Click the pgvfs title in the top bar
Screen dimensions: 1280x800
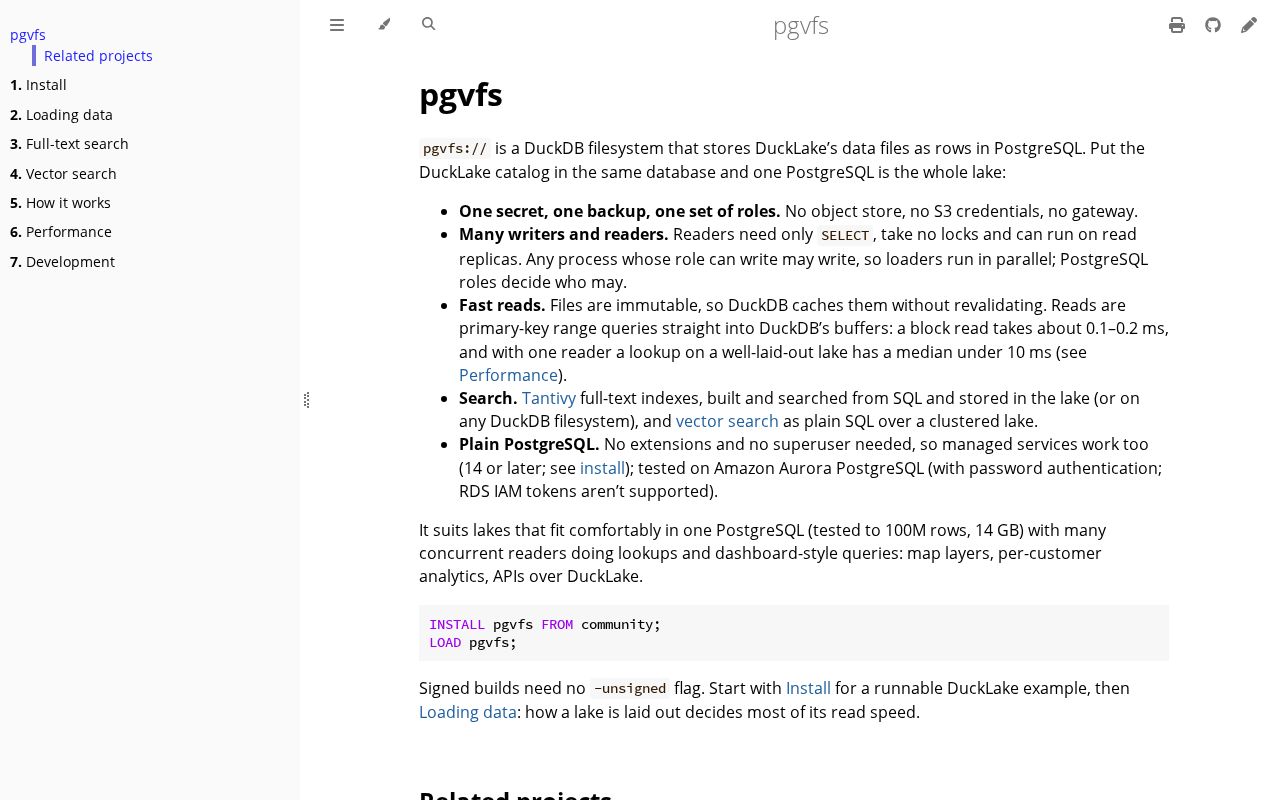[x=801, y=26]
